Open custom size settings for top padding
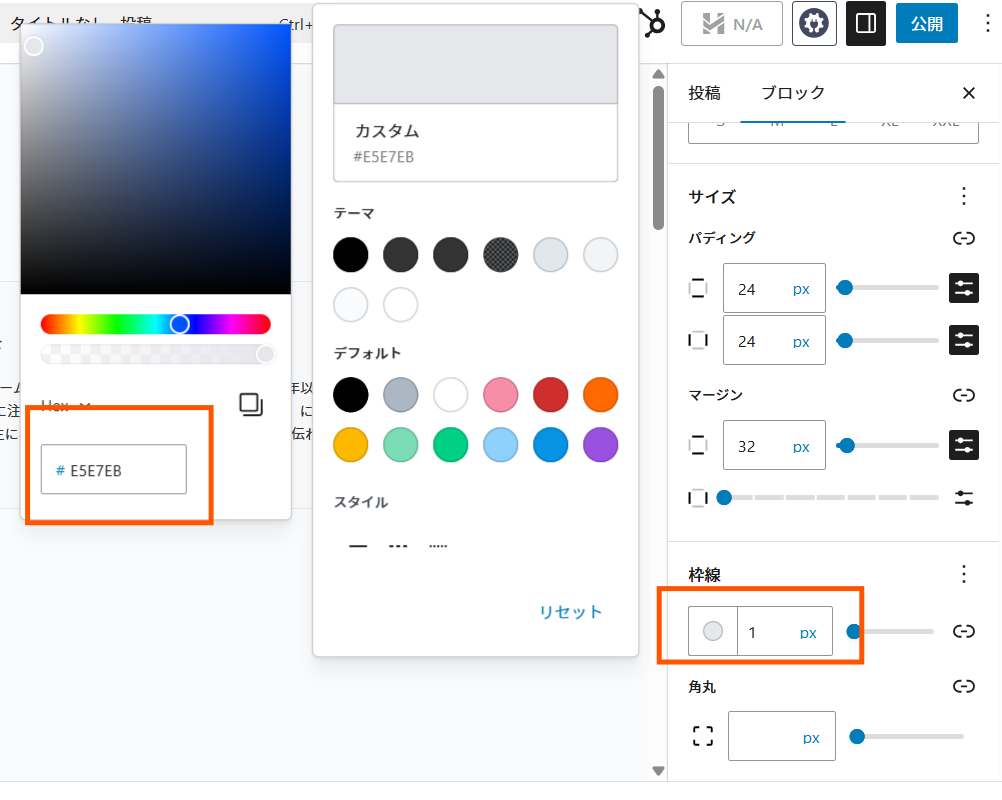The height and width of the screenshot is (800, 1002). click(x=963, y=289)
